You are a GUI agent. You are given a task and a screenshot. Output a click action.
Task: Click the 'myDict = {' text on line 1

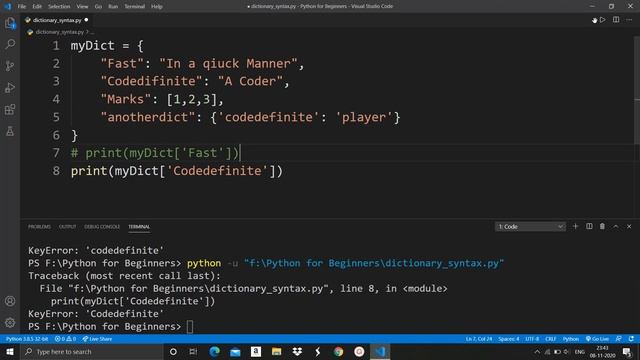click(107, 46)
